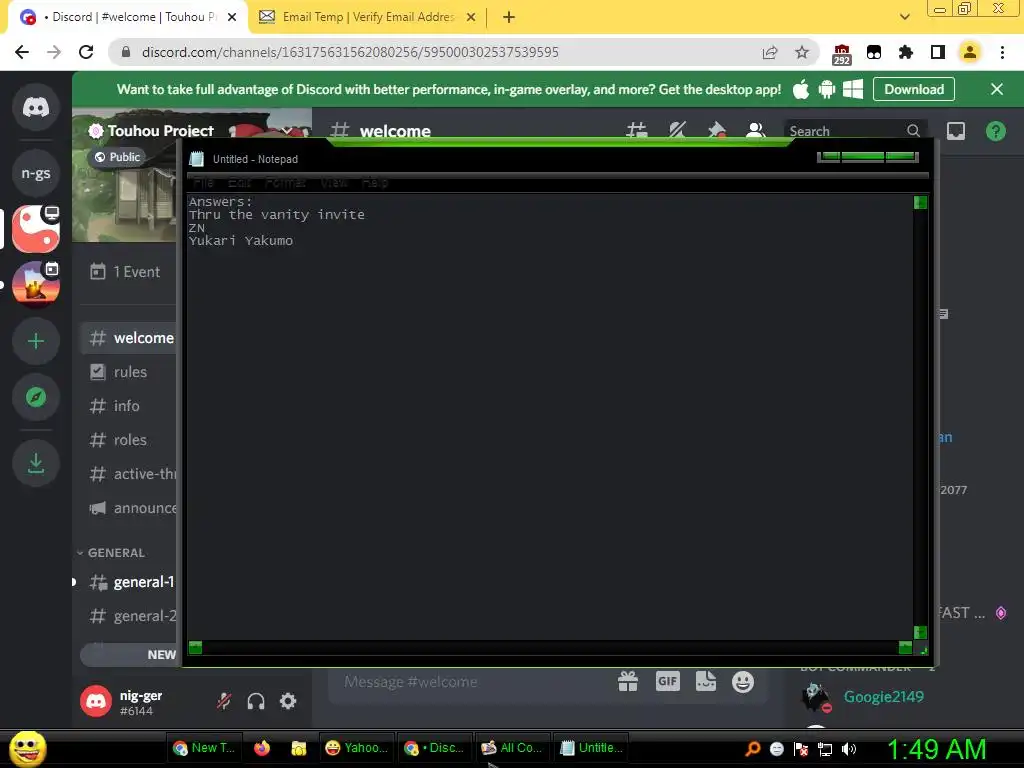Toggle microphone mute in user panel
Screen dimensions: 1024x768
coord(223,701)
